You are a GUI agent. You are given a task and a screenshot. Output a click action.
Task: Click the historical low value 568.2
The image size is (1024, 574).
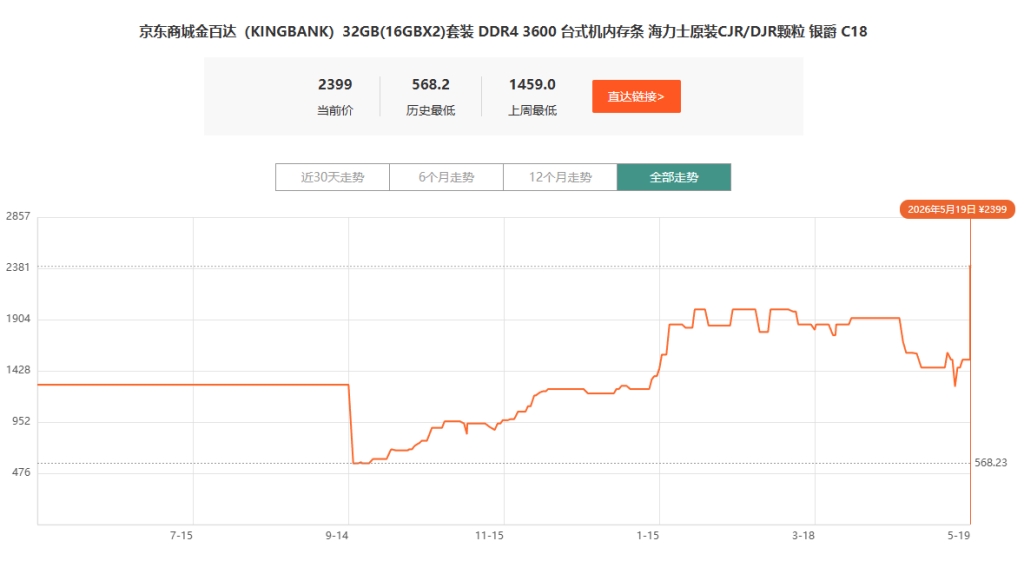[430, 85]
